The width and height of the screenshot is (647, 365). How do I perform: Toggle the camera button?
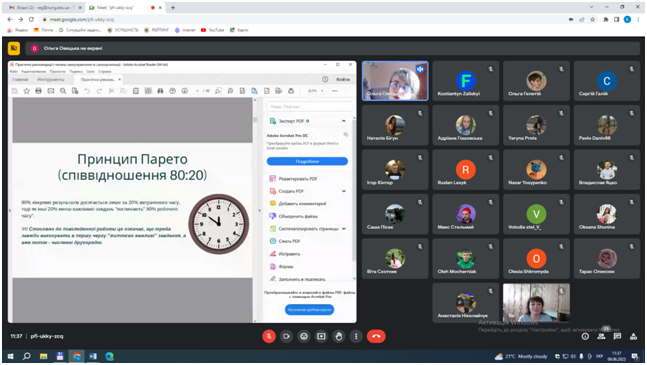286,337
